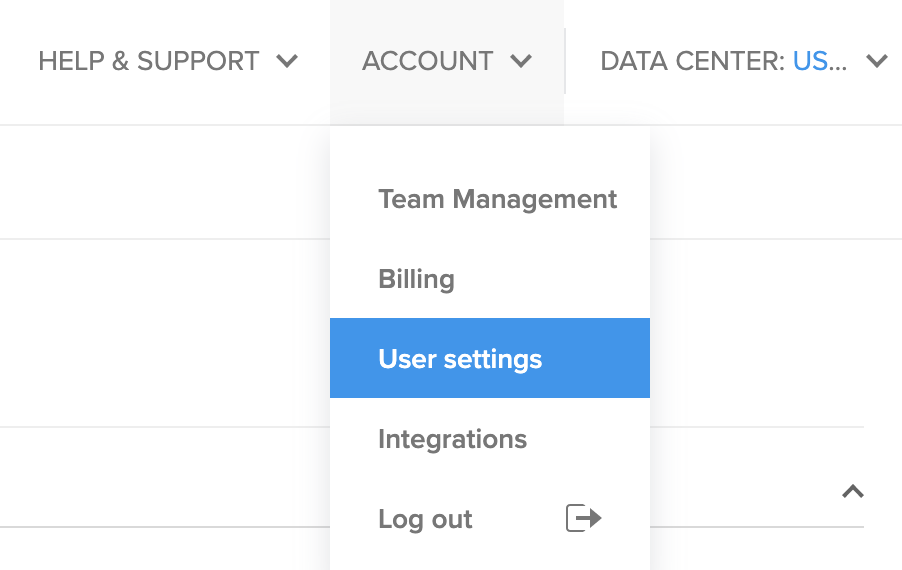Click the Log out menu entry
Screen dimensions: 902x570
coord(490,519)
